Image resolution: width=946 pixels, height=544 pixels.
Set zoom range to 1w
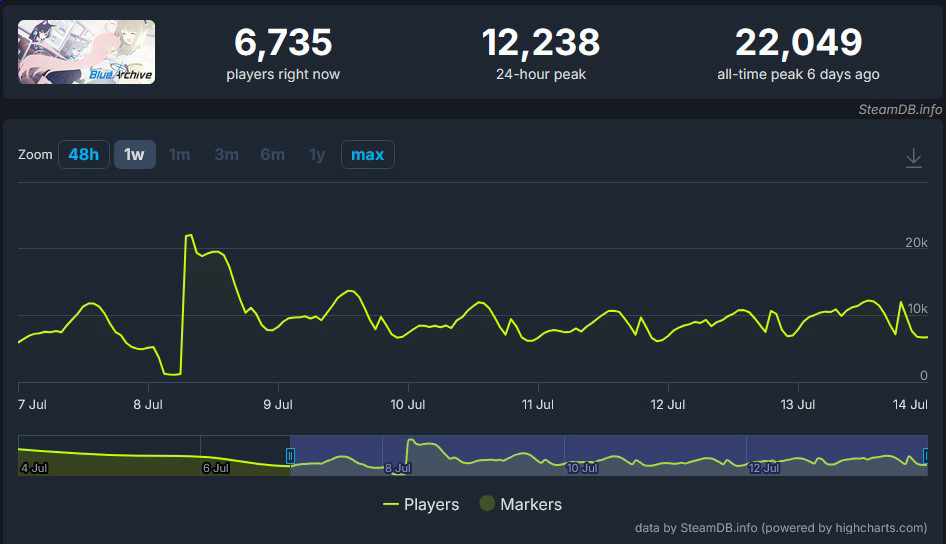tap(135, 154)
